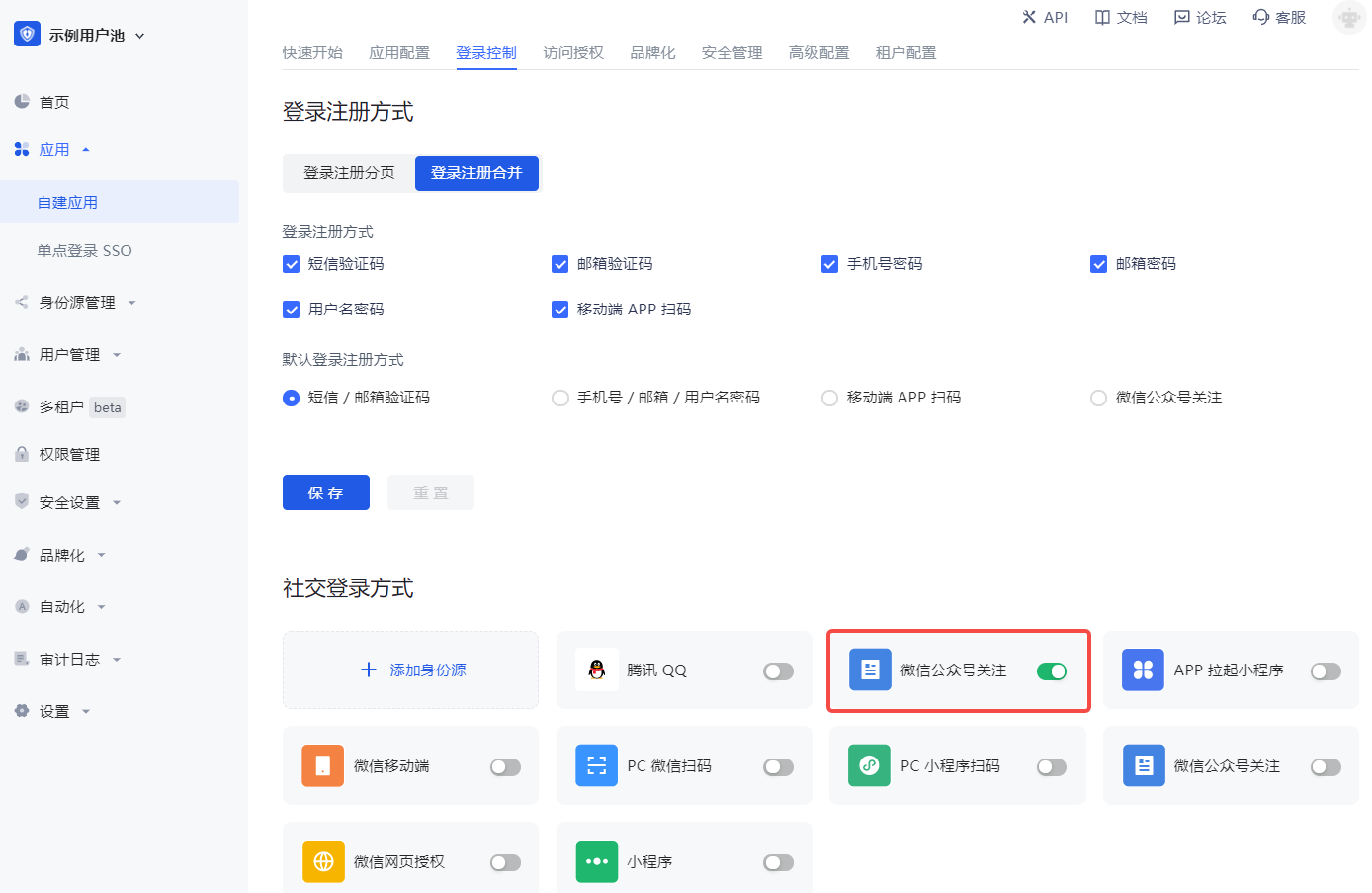Select 单点登录 SSO in the sidebar

click(84, 251)
